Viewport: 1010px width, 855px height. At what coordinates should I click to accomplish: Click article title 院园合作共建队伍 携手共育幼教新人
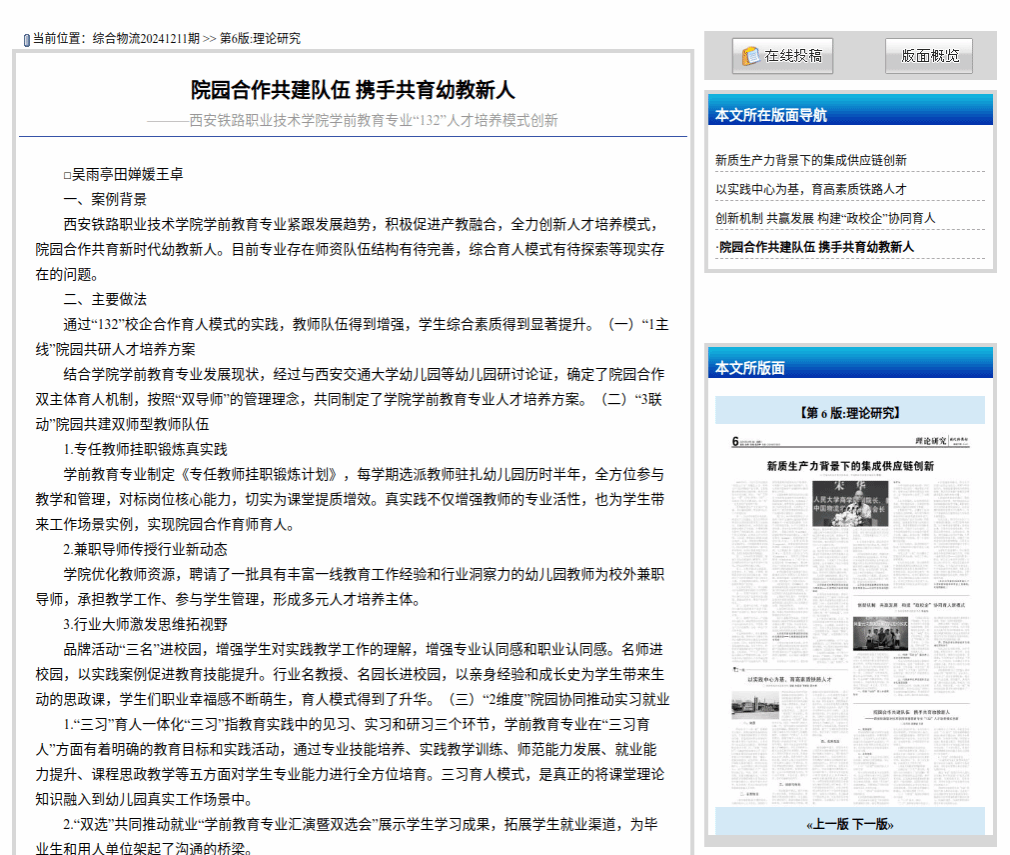353,90
